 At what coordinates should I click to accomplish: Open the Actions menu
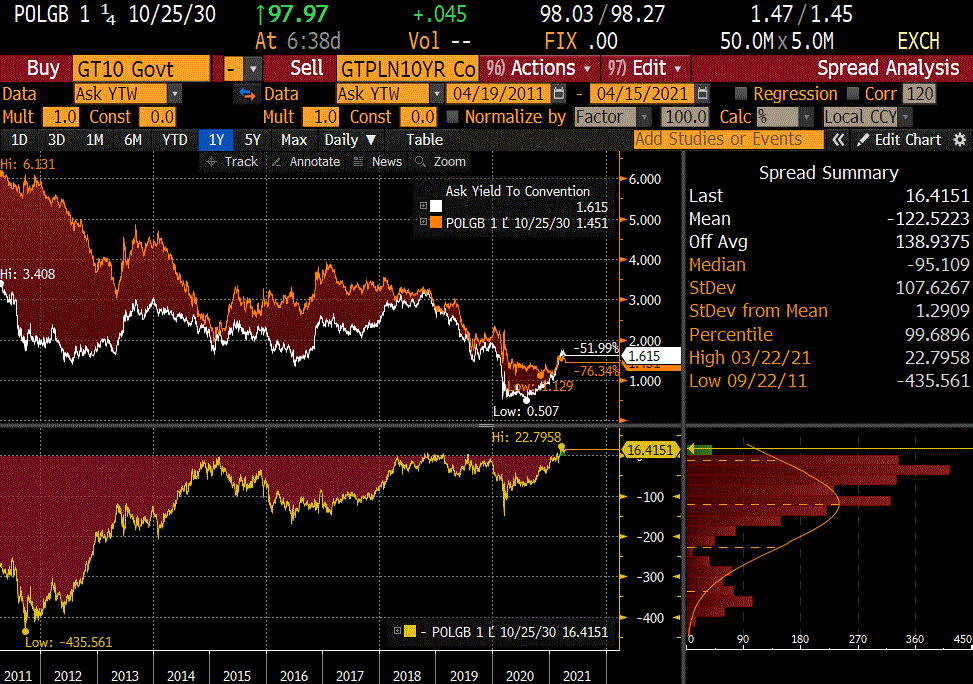pyautogui.click(x=538, y=68)
